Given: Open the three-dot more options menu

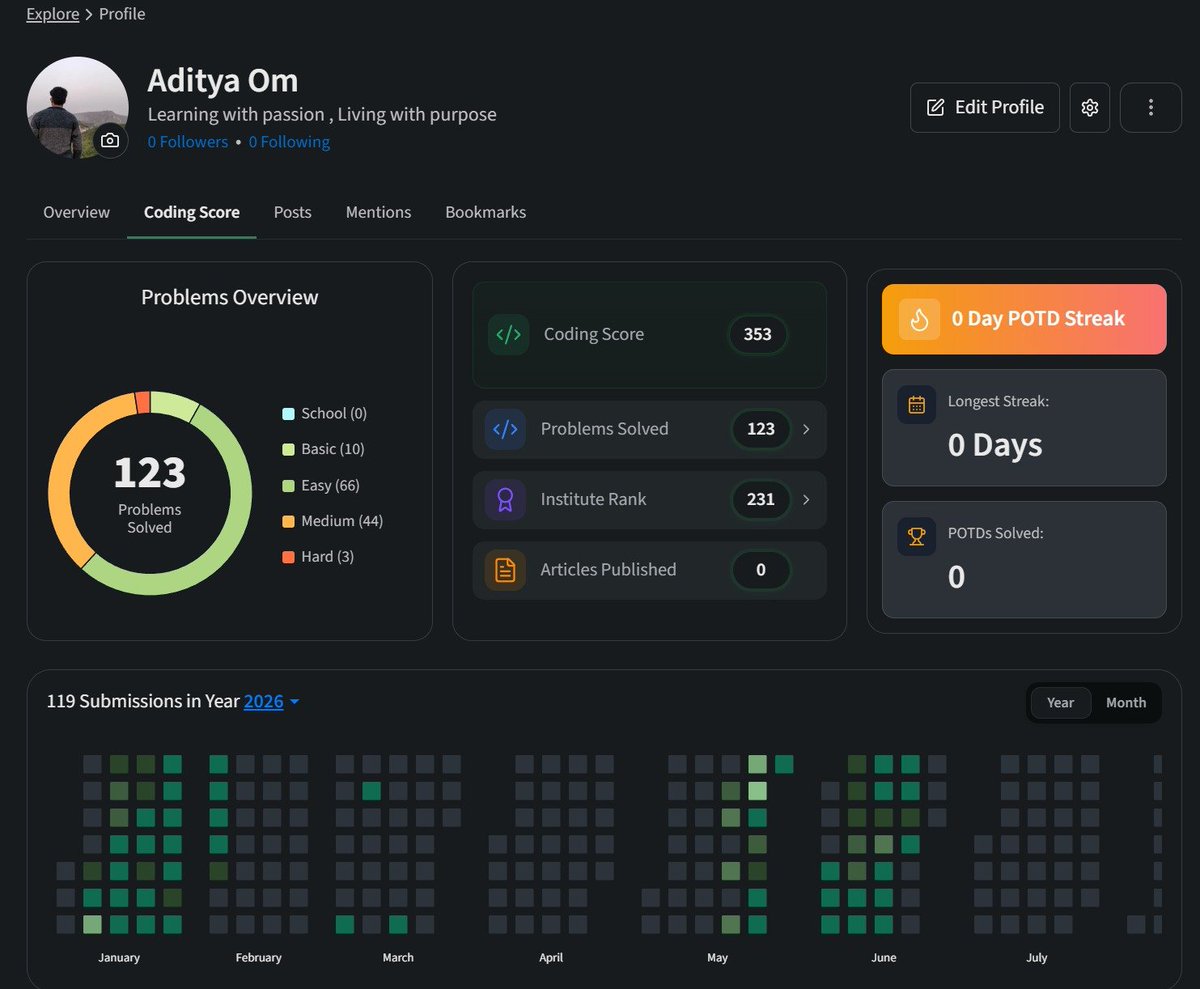Looking at the screenshot, I should pos(1151,107).
